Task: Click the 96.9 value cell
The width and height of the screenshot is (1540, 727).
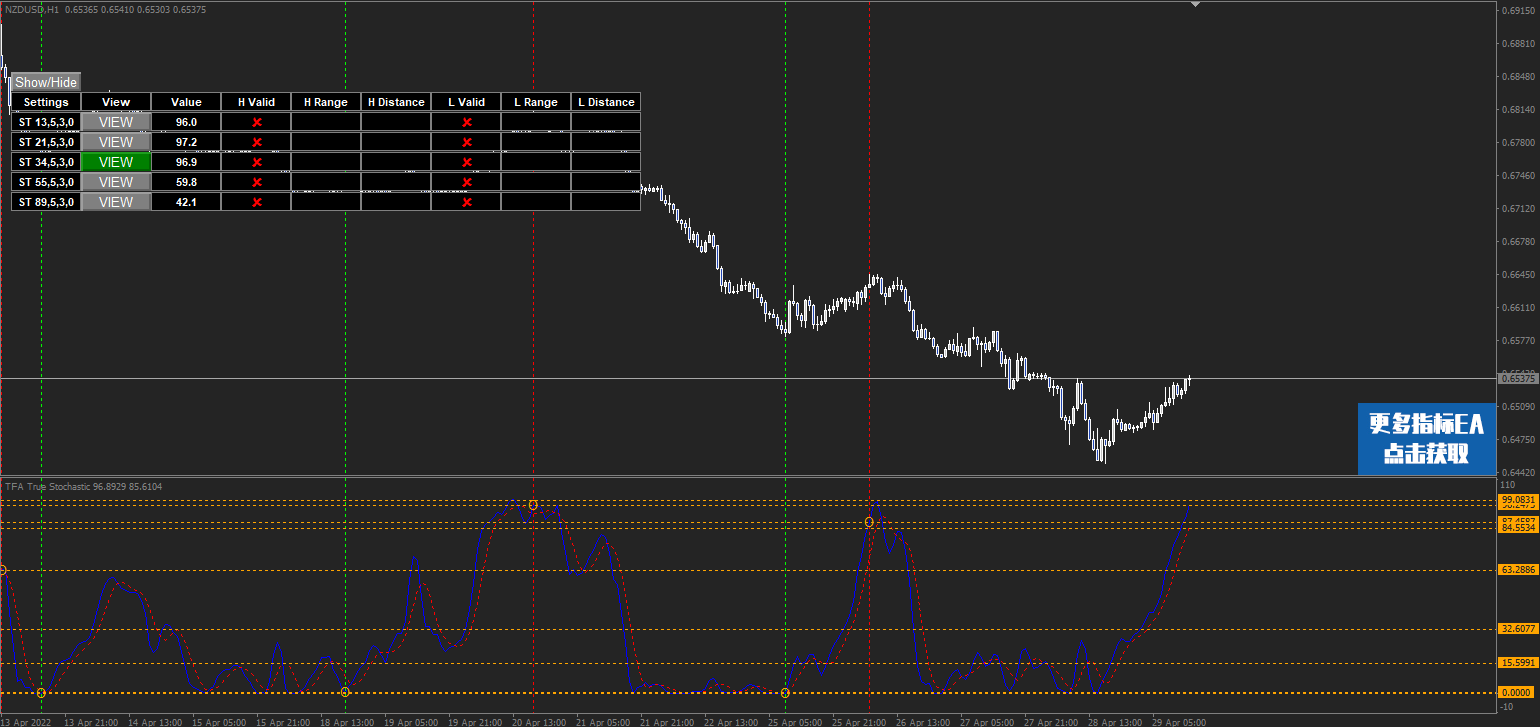Action: coord(186,162)
